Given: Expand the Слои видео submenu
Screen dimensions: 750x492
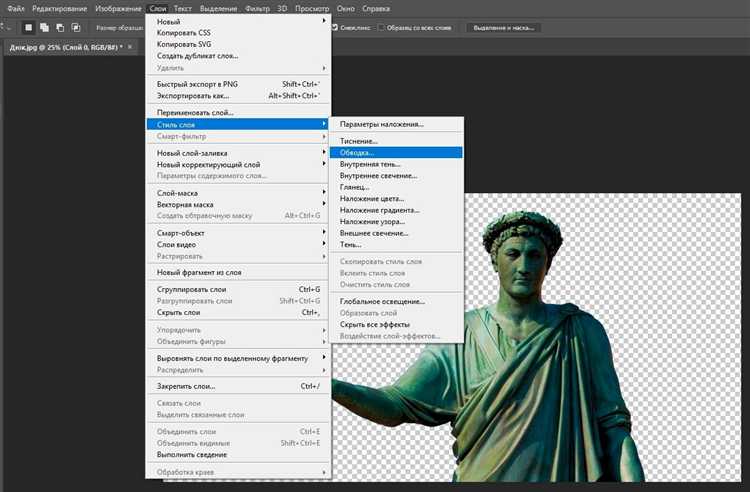Looking at the screenshot, I should (x=238, y=244).
